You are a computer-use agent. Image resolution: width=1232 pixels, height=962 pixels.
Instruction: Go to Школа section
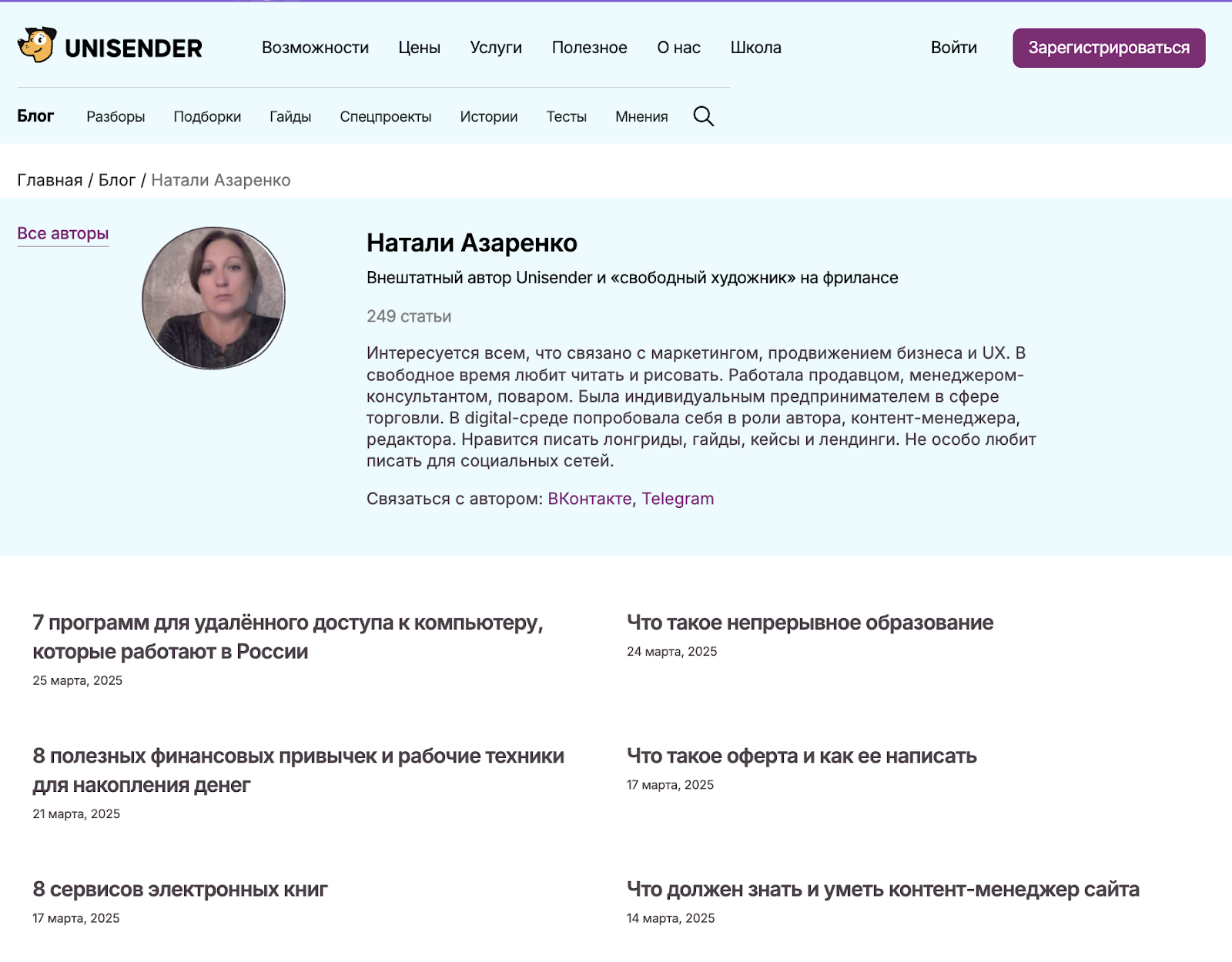[755, 48]
